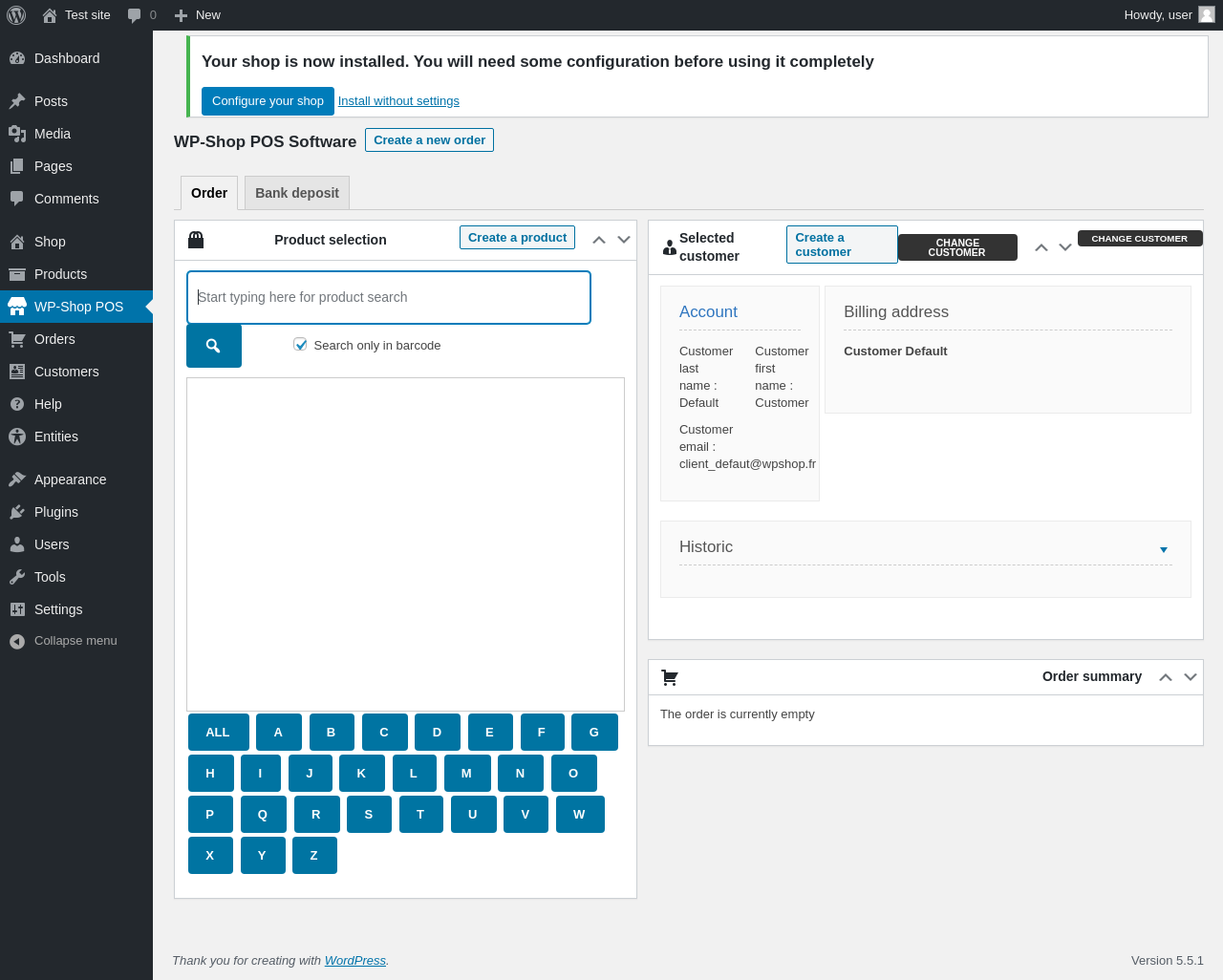Open Posts via the pin icon
This screenshot has width=1223, height=980.
click(17, 101)
